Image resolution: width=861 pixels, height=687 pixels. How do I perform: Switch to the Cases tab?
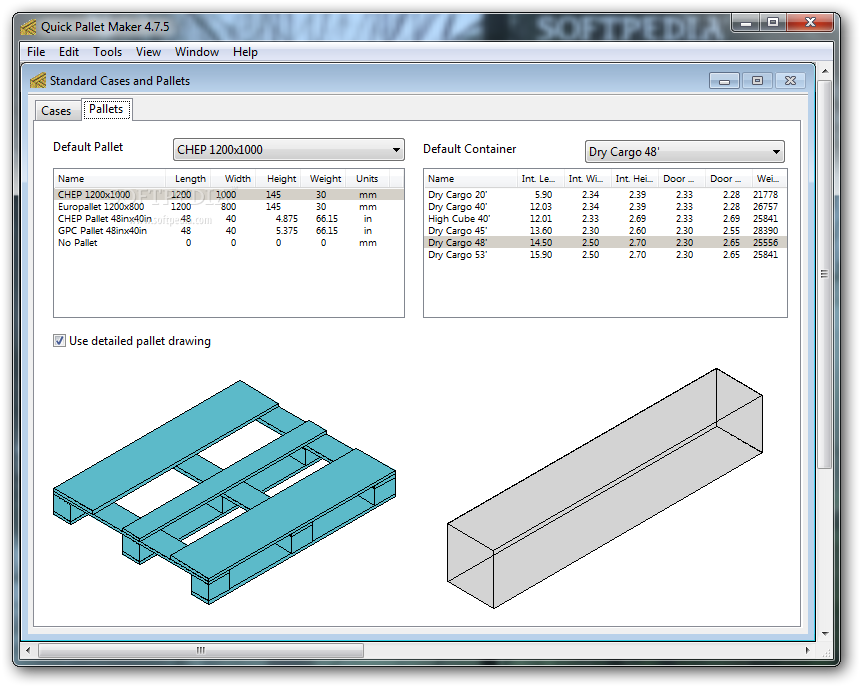56,111
